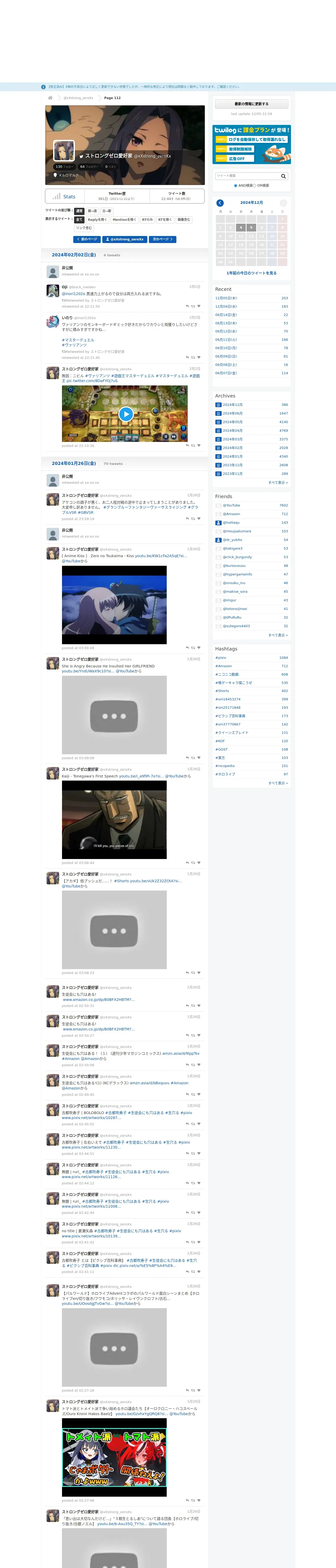This screenshot has width=336, height=1568.
Task: Set tweet order to 朝→夜
Action: point(93,211)
